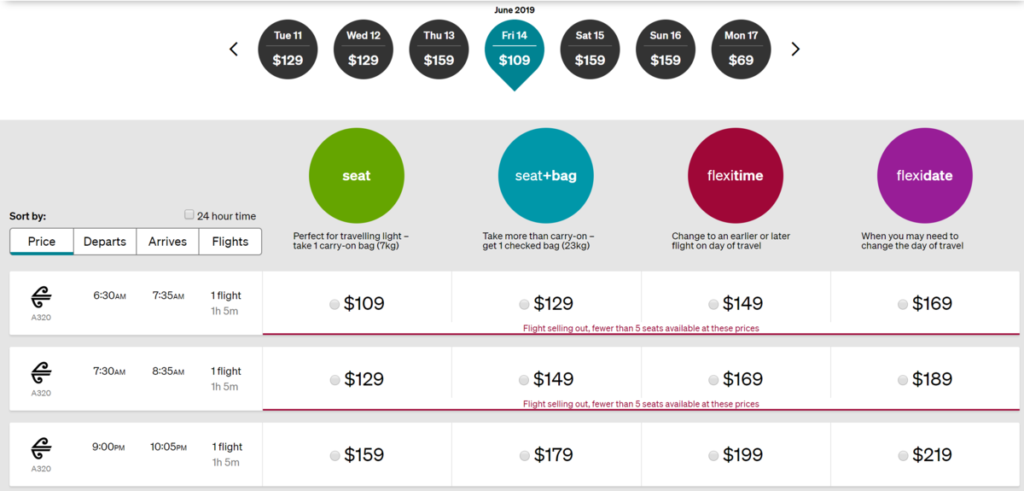
Task: Click the green seat fare circle icon
Action: click(x=356, y=176)
